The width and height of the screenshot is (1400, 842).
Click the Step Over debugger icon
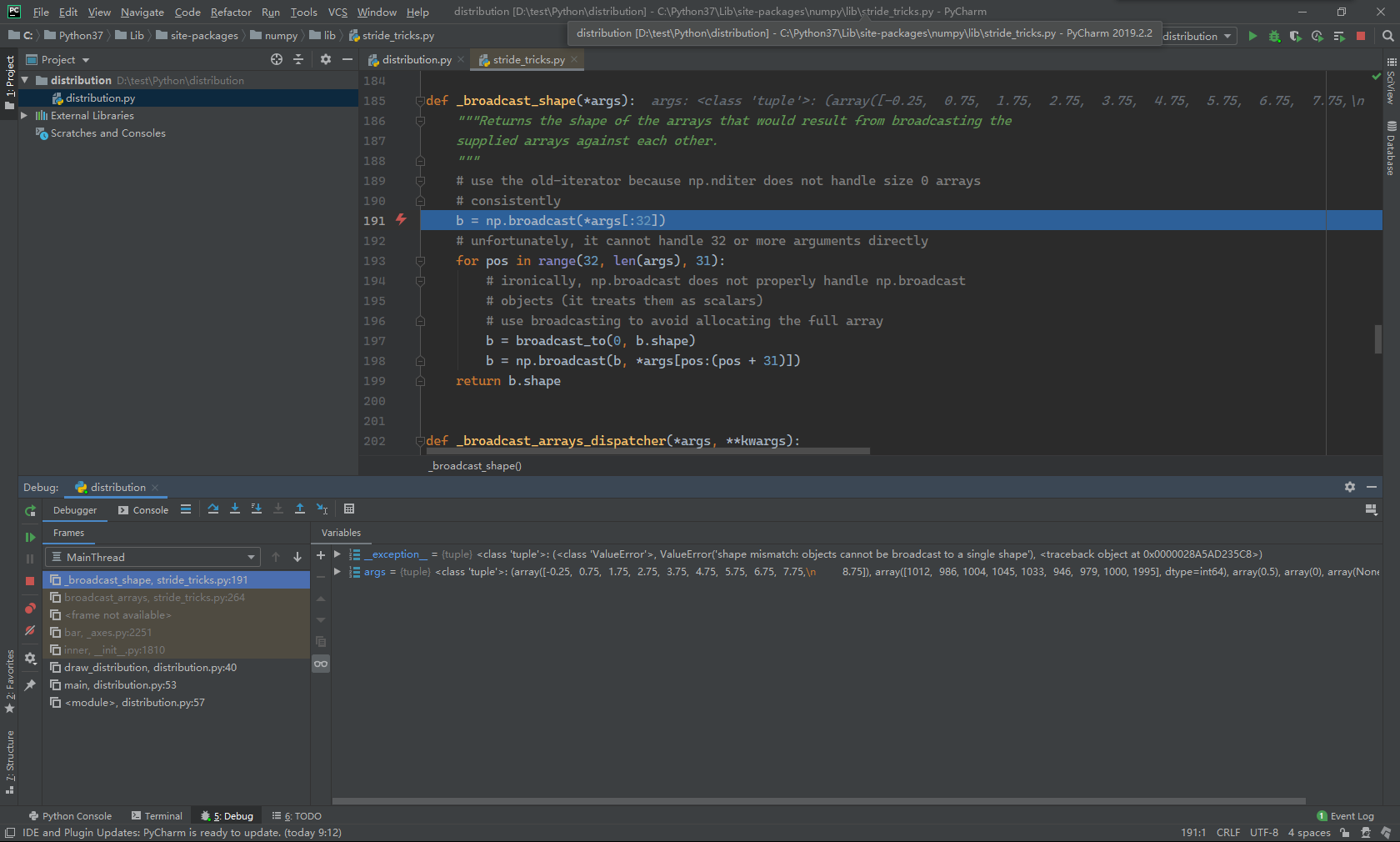point(213,509)
